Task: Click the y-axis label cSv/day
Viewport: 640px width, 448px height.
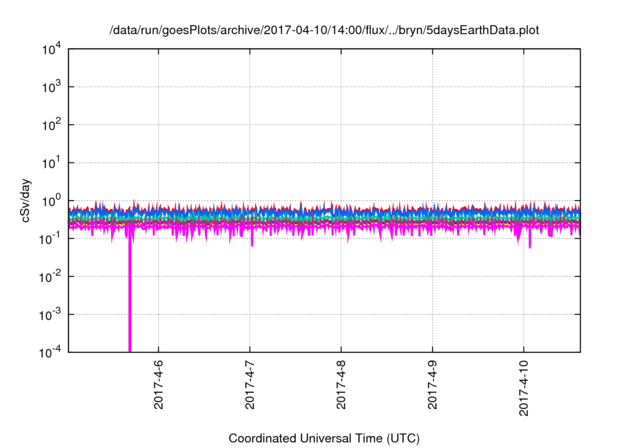Action: (26, 200)
